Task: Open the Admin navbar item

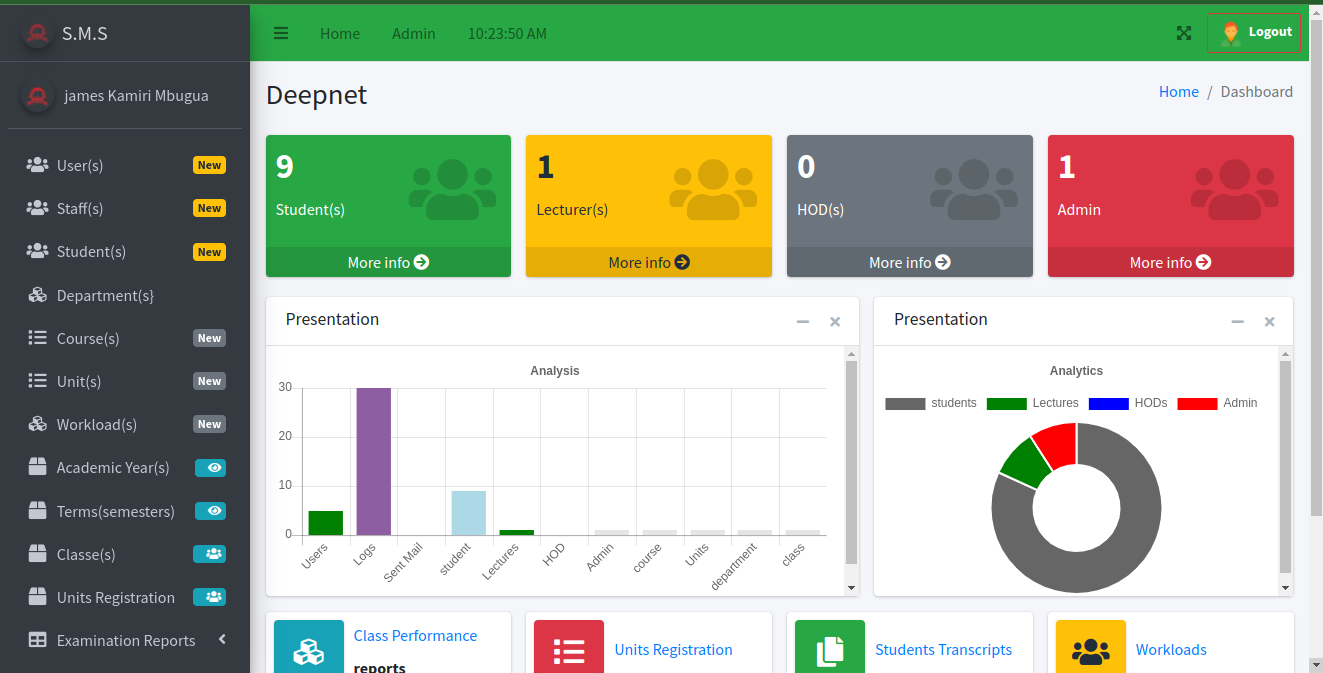Action: click(413, 33)
